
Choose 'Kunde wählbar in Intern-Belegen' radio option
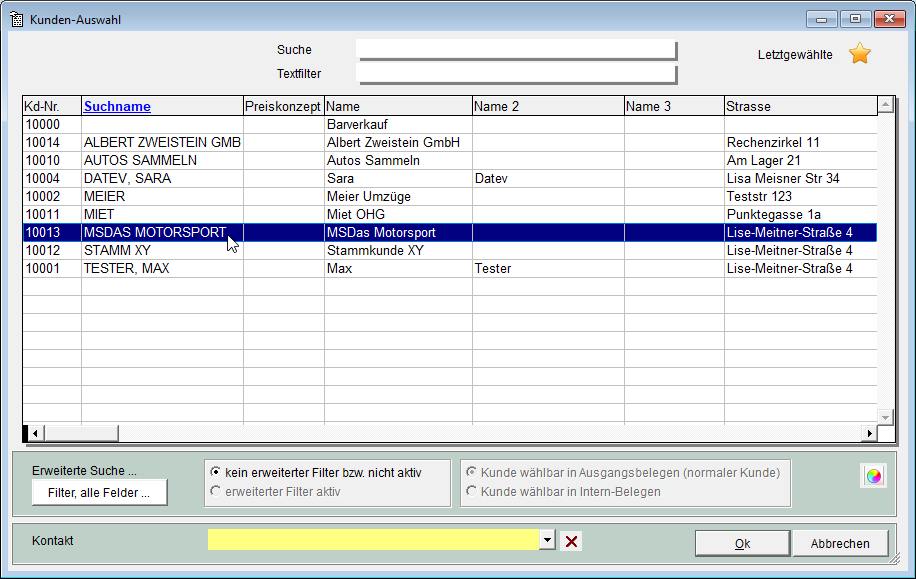pos(471,491)
